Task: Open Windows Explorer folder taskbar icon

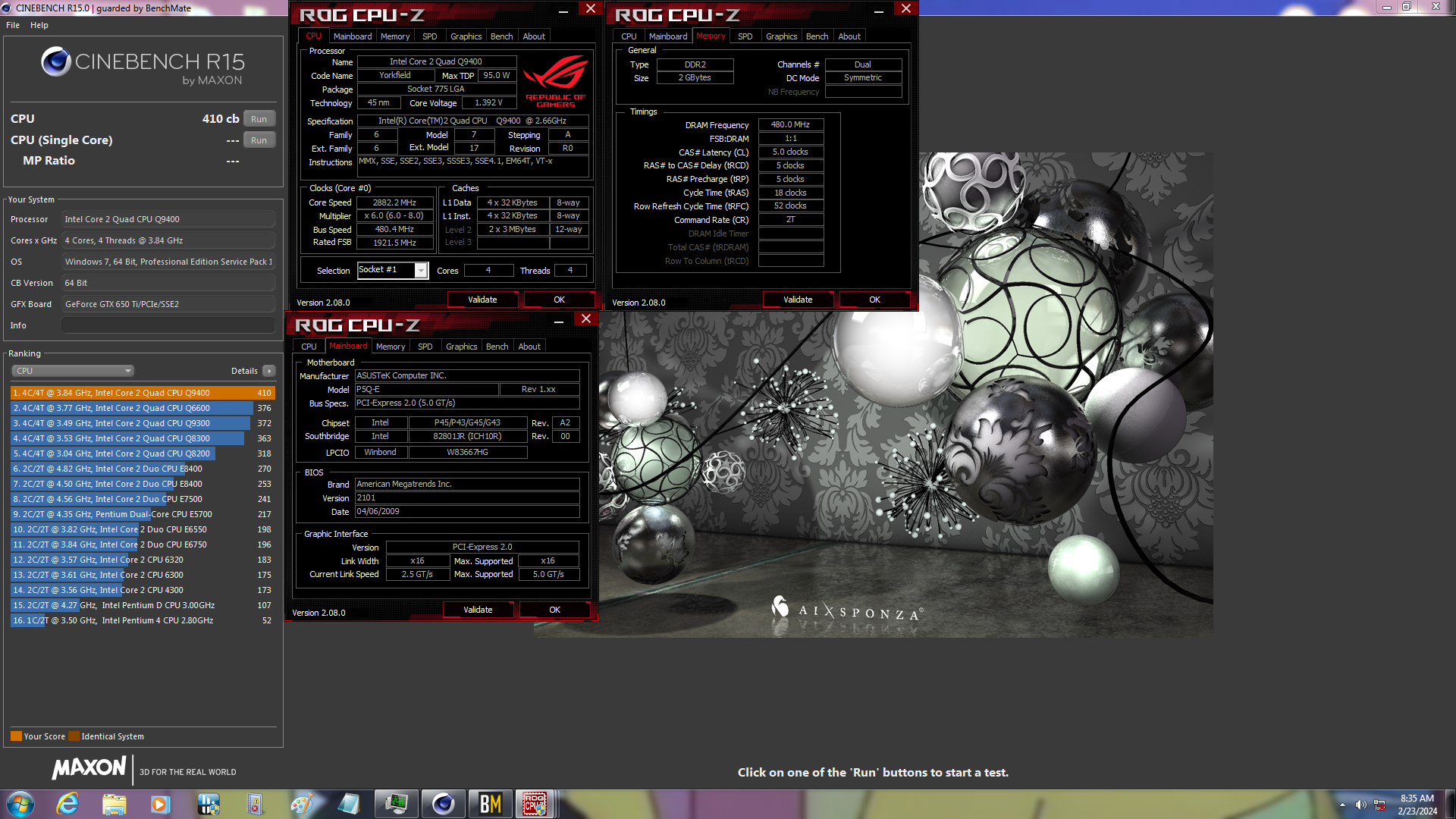Action: (x=115, y=804)
